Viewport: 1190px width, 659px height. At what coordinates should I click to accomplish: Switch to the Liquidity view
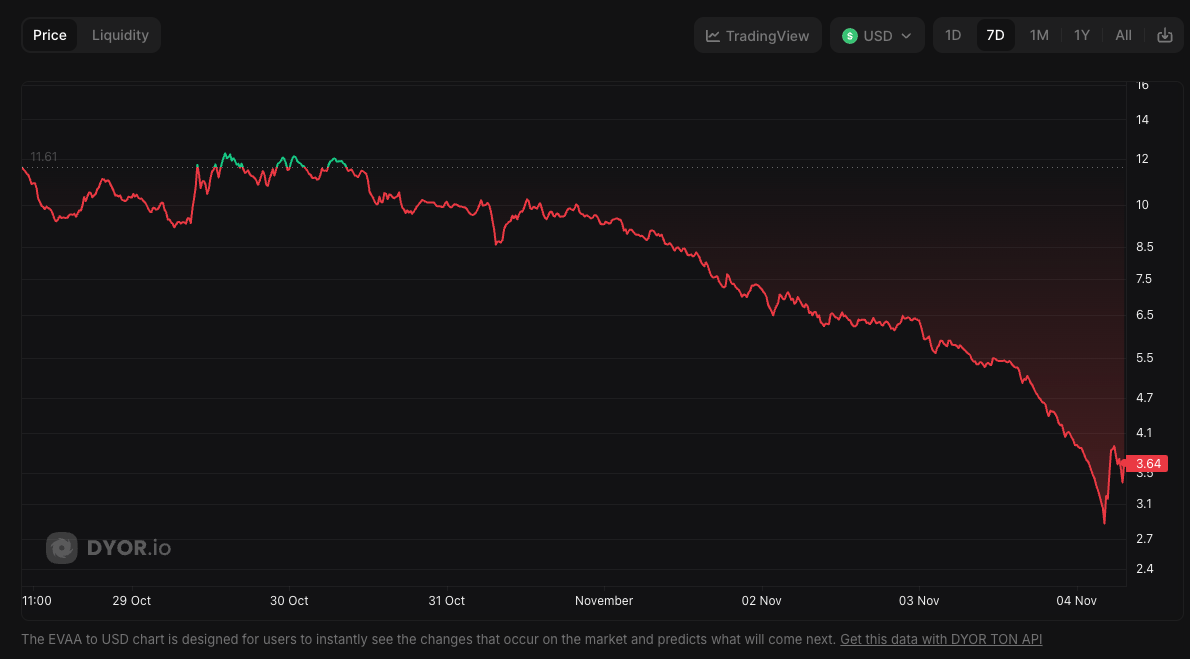pyautogui.click(x=119, y=35)
